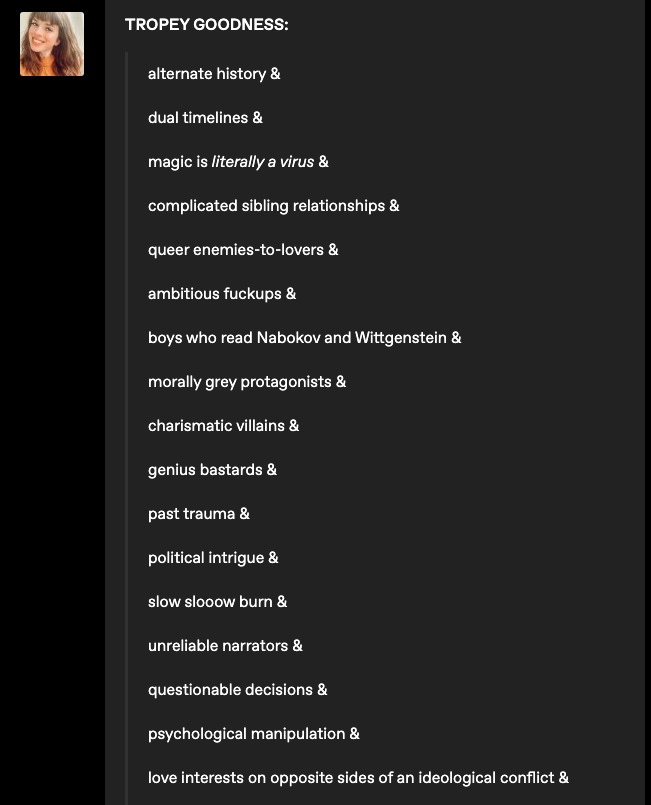Click the ideological conflict love interests line

pos(358,778)
